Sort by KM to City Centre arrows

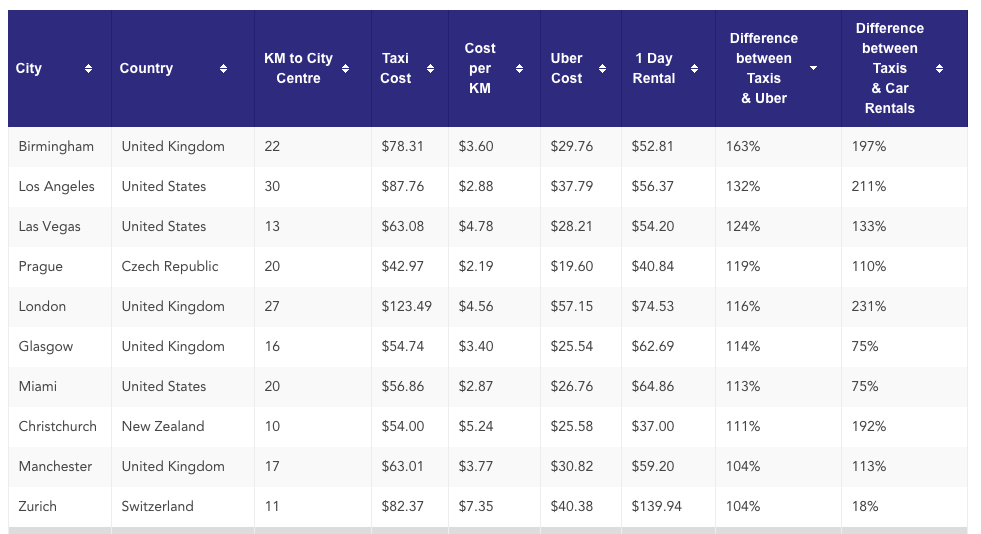(345, 69)
